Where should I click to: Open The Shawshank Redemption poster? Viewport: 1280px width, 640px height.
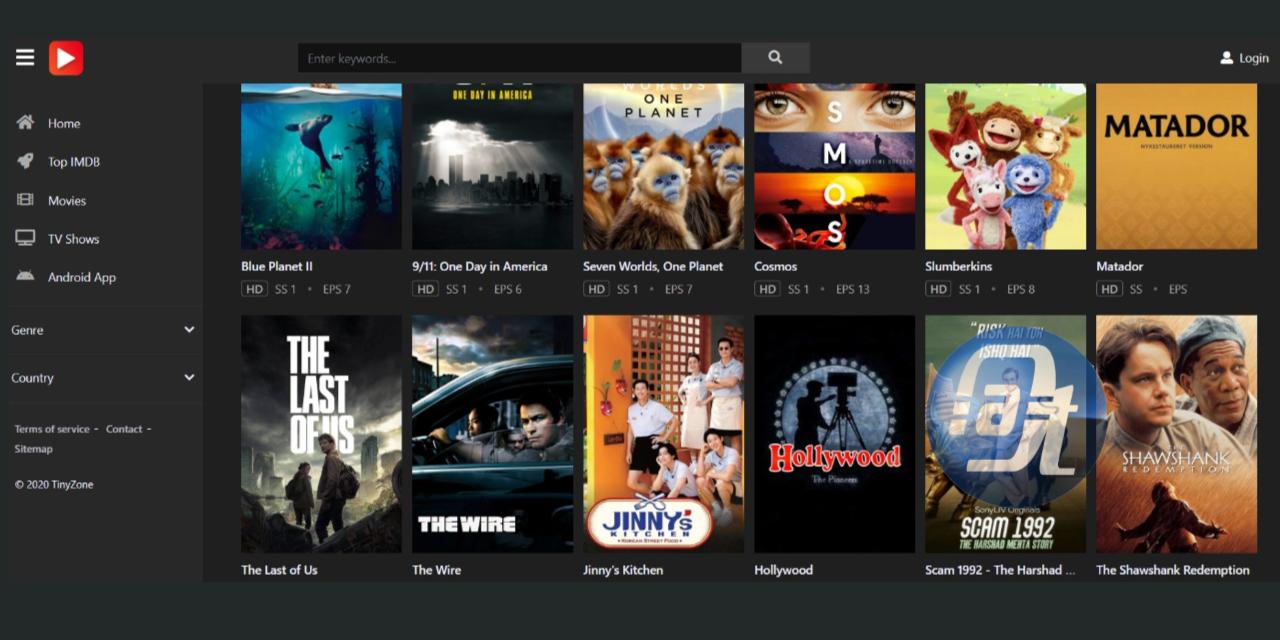click(1177, 434)
